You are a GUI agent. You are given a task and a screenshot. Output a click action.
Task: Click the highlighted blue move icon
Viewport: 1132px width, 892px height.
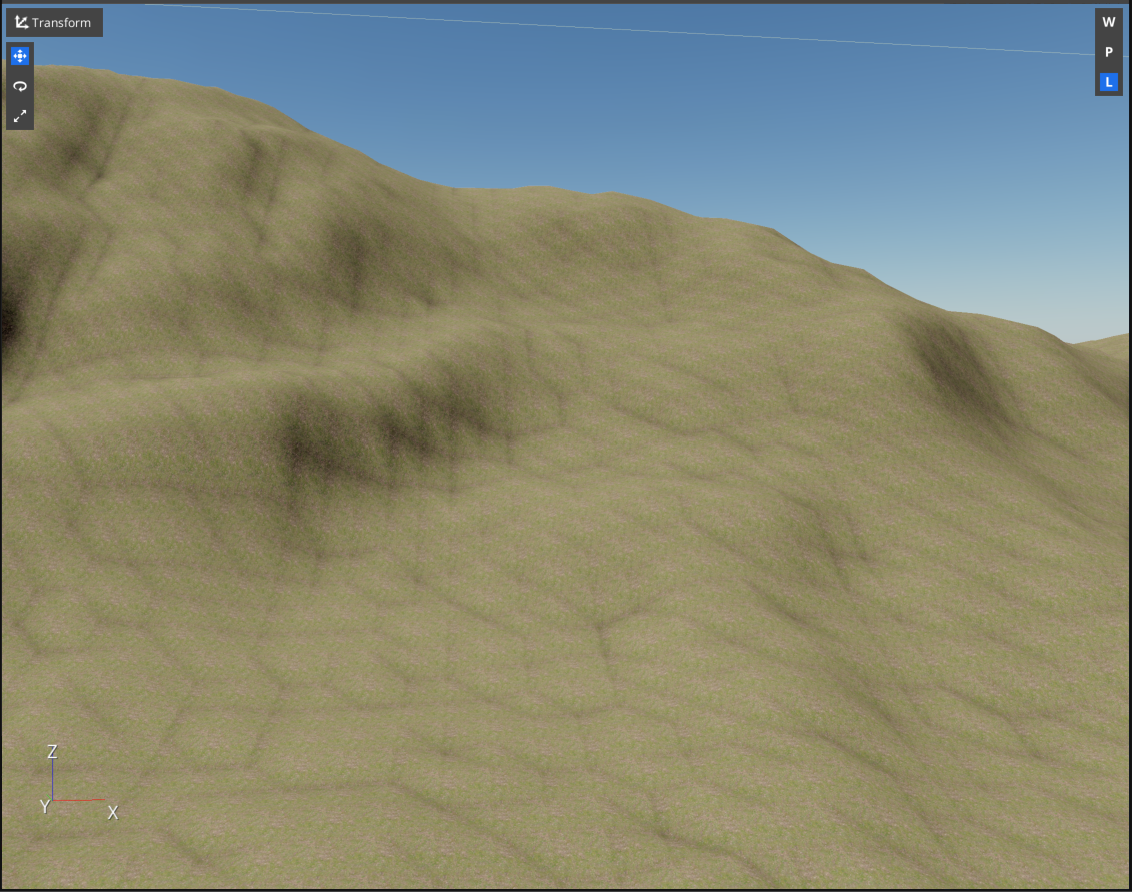click(x=19, y=57)
